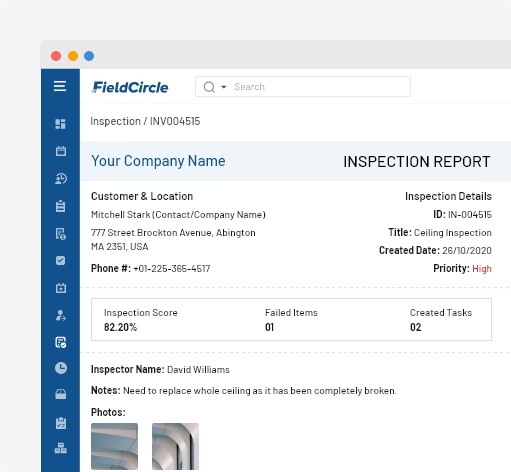511x472 pixels.
Task: Click the 'Inspection Details' heading
Action: pyautogui.click(x=448, y=196)
